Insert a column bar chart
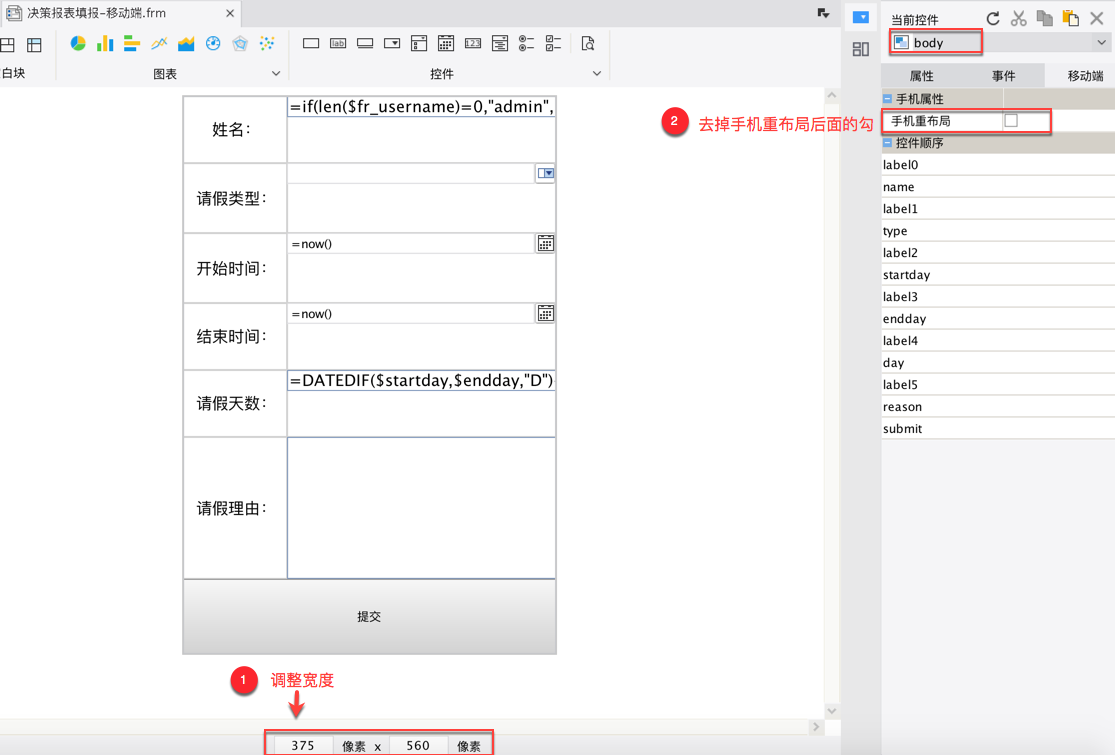 (105, 44)
